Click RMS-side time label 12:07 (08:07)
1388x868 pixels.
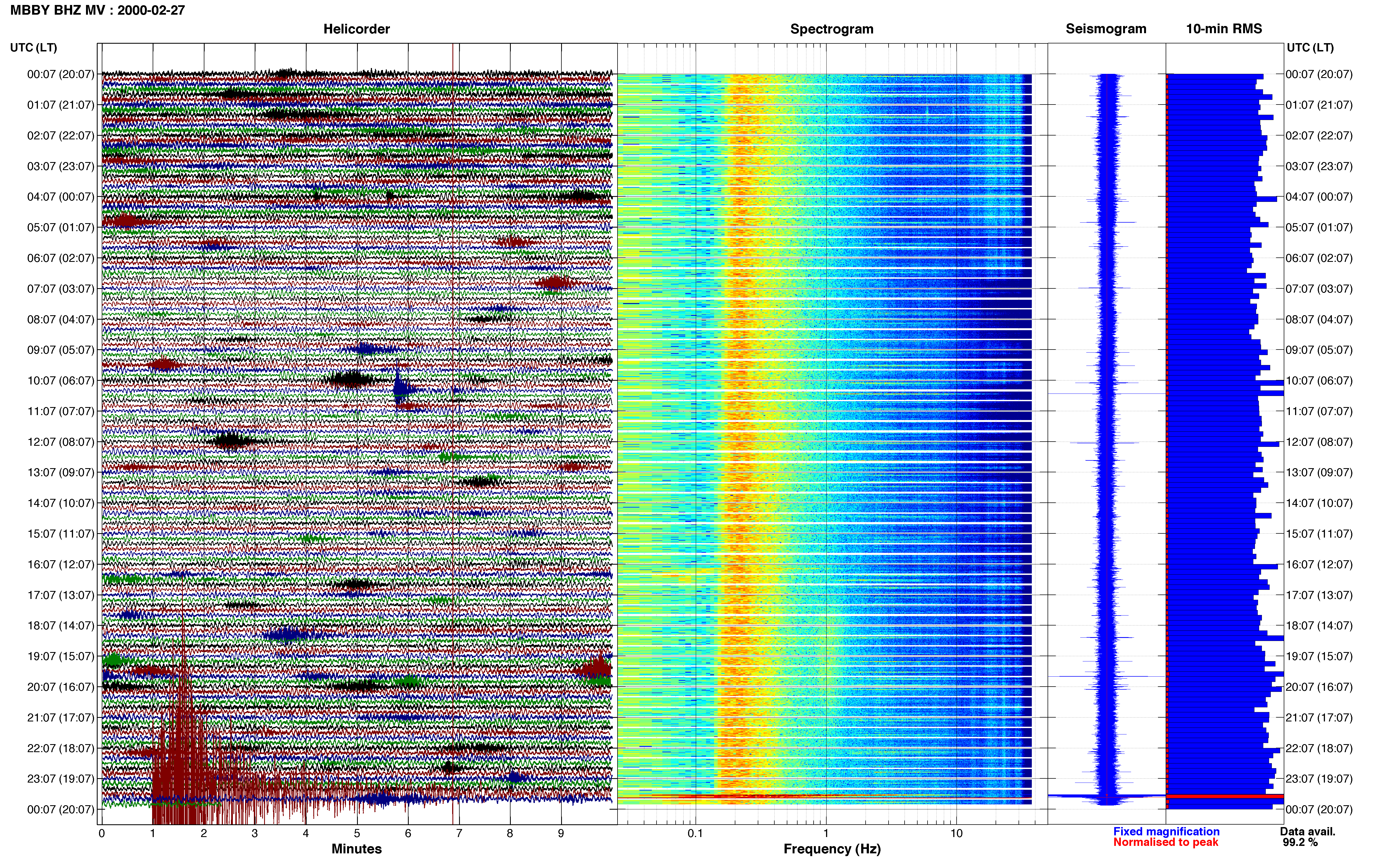tap(1319, 442)
